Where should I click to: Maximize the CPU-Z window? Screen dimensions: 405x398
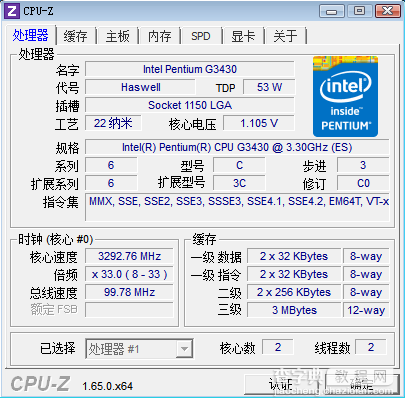[359, 11]
